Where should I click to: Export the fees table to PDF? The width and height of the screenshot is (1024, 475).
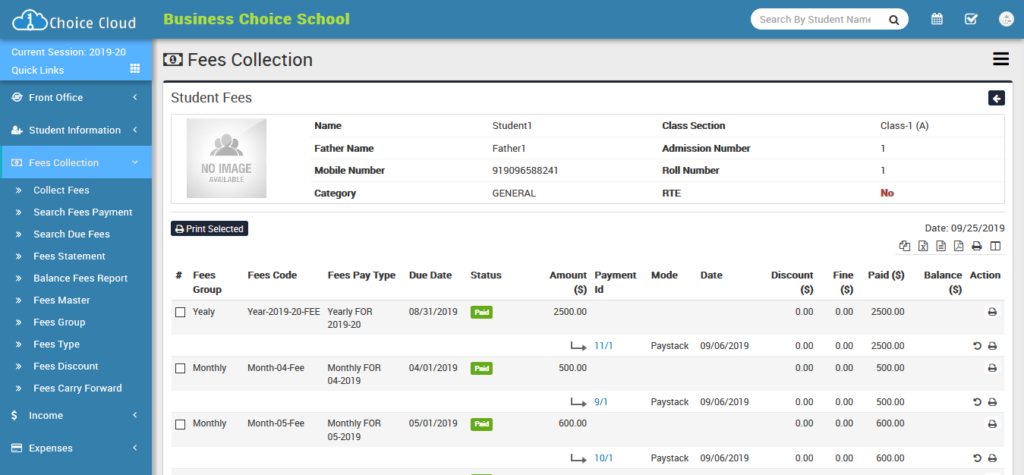(959, 246)
